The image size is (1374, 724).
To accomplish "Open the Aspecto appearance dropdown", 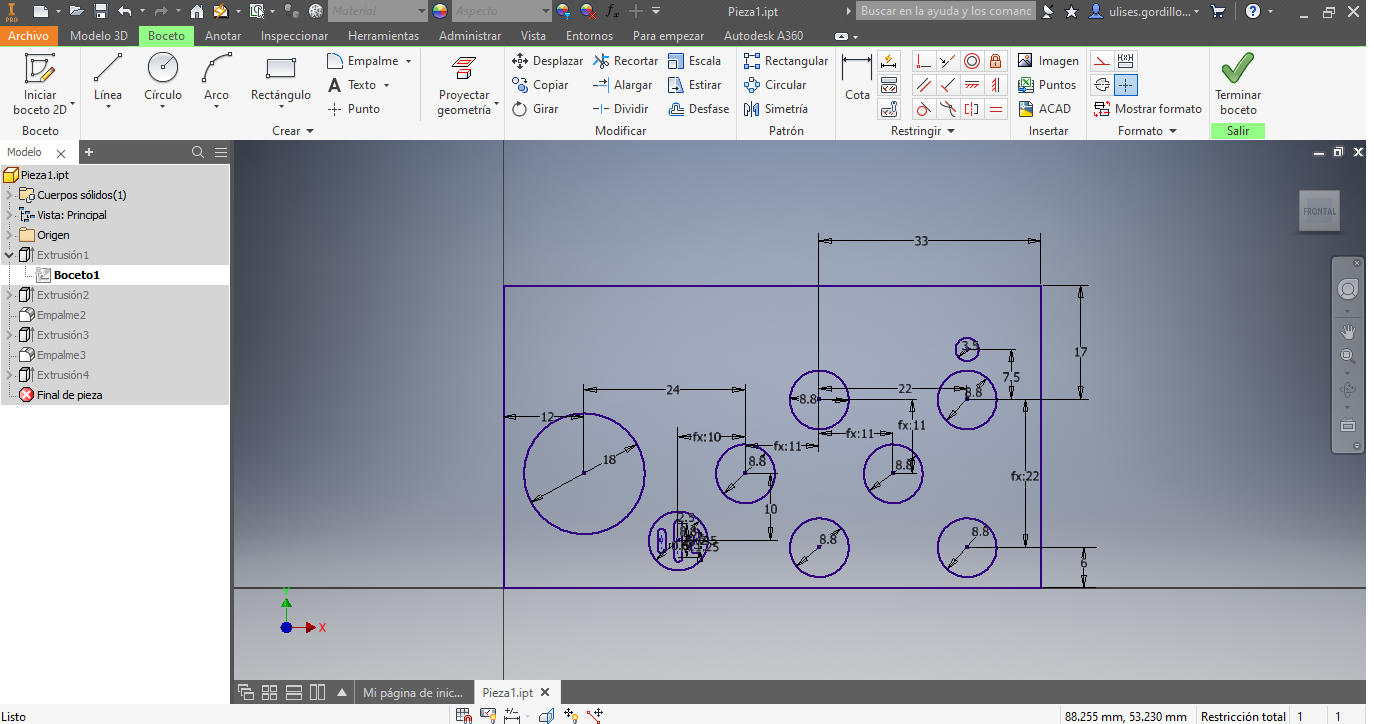I will tap(501, 11).
